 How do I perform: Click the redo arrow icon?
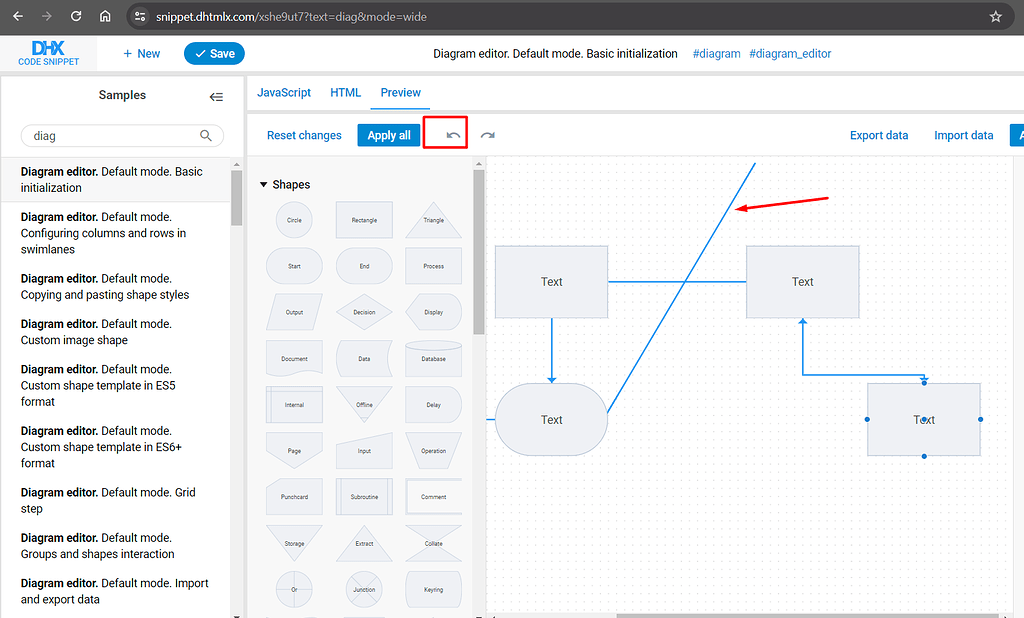(x=488, y=135)
